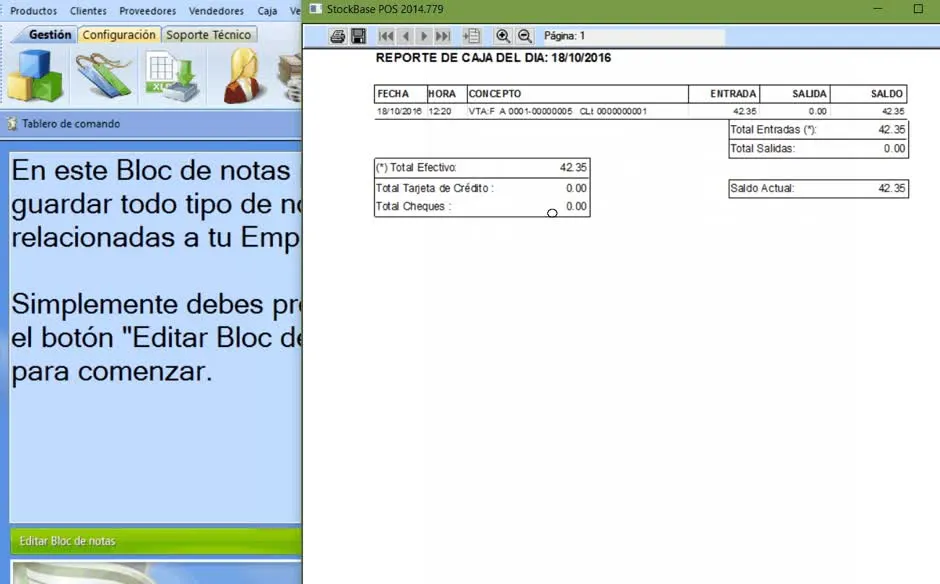Screen dimensions: 940x584
Task: Minimize the StockBase POS report window
Action: point(878,9)
